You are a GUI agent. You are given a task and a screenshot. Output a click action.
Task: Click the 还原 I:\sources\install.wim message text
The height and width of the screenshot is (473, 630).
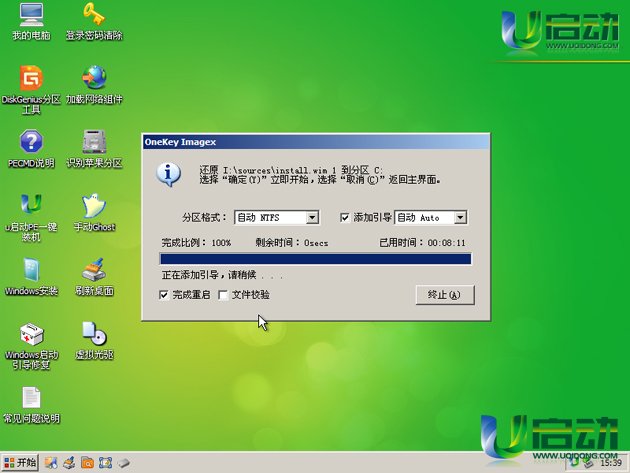[x=291, y=170]
